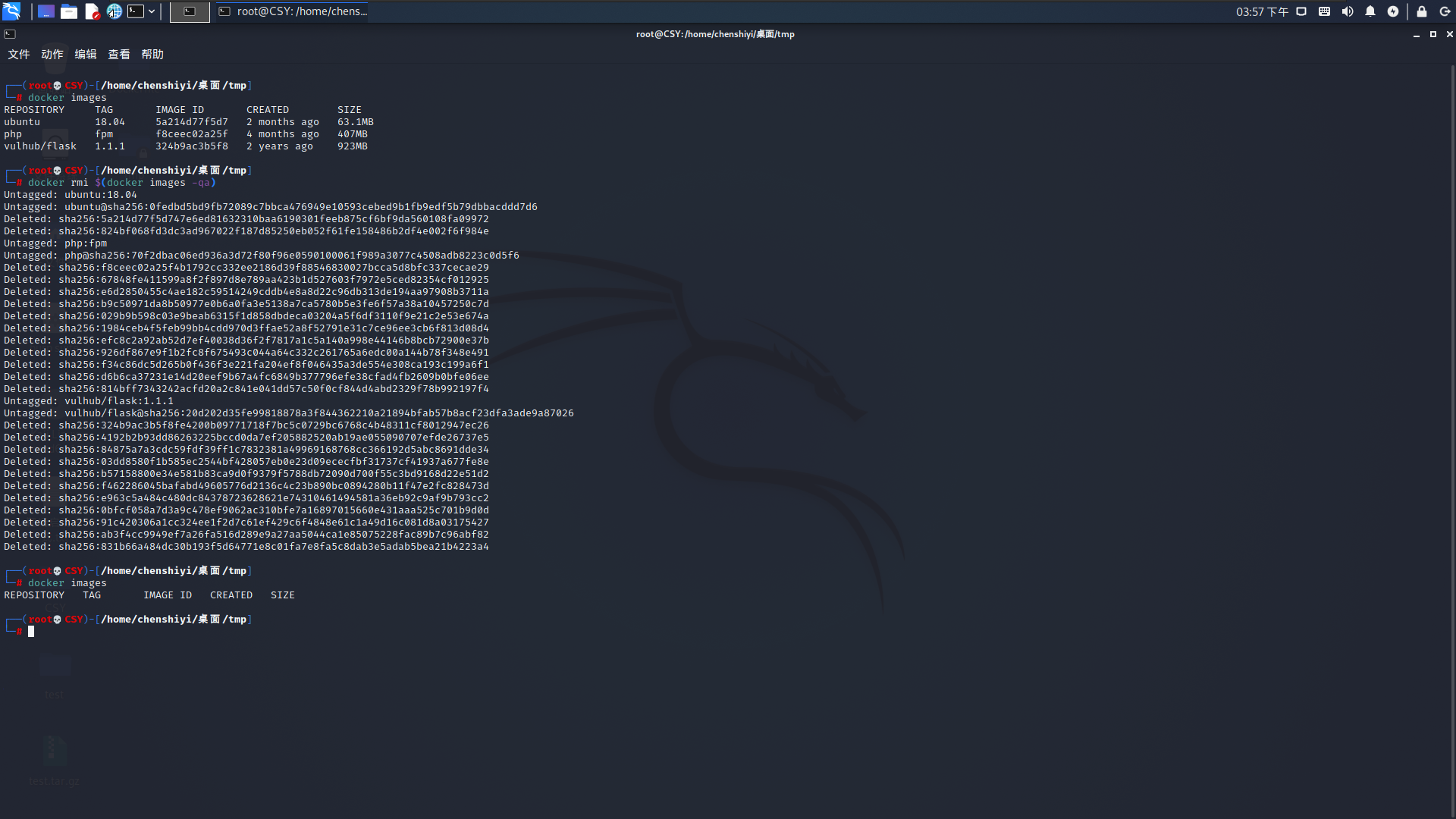Click the lock screen icon
Viewport: 1456px width, 819px height.
(x=1422, y=11)
